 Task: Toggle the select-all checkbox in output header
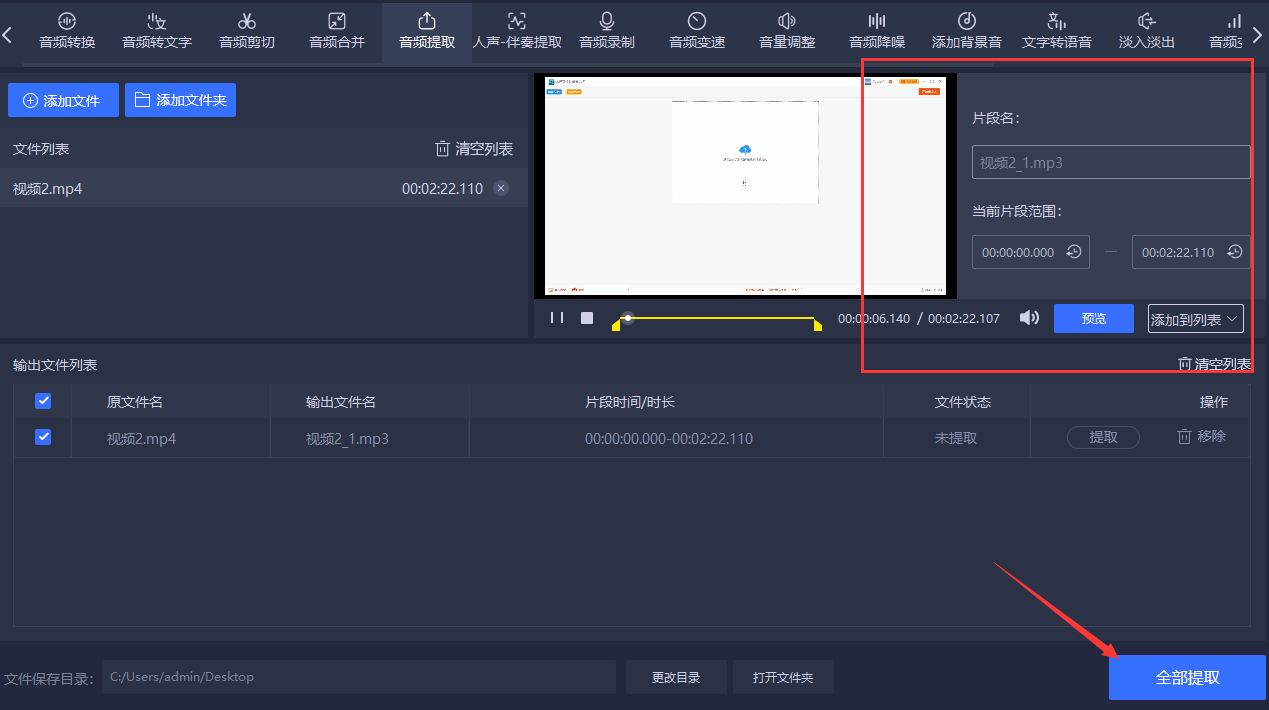[43, 401]
